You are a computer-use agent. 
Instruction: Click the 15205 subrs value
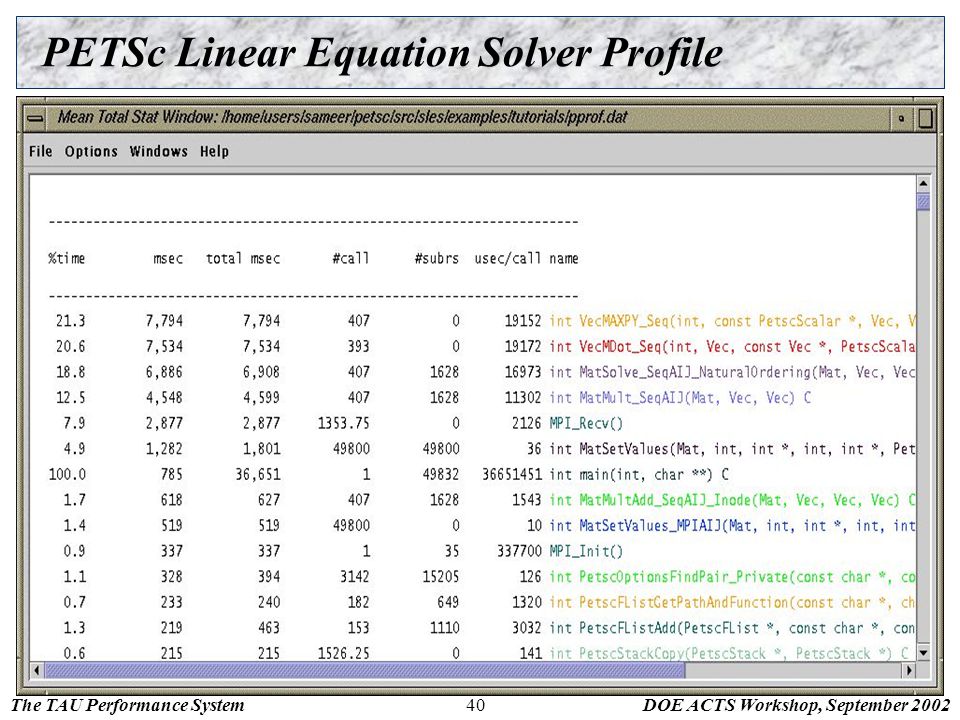[x=441, y=577]
